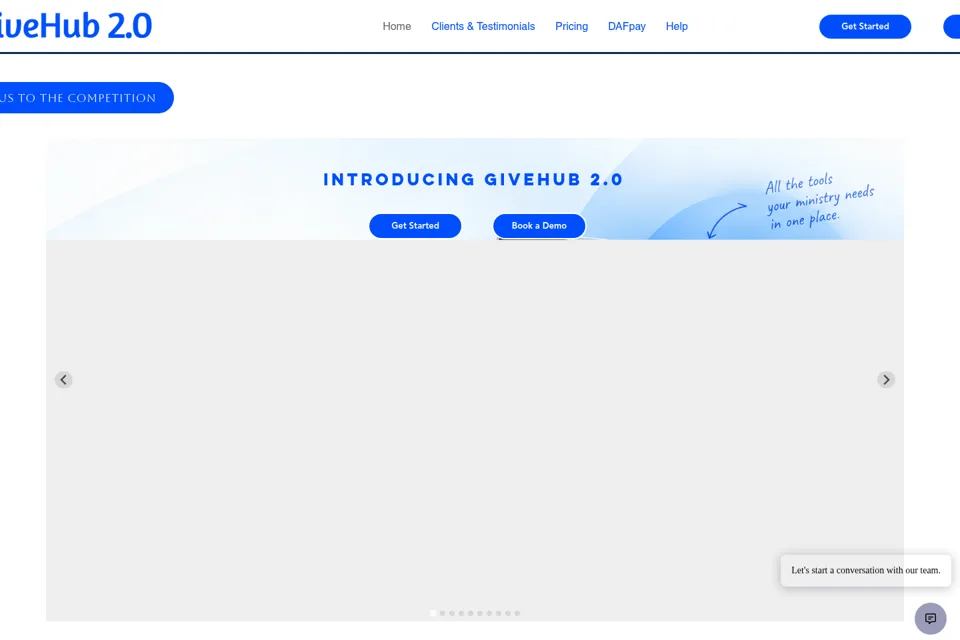Image resolution: width=960 pixels, height=640 pixels.
Task: Click the GiveHub 2.0 logo
Action: [x=75, y=26]
